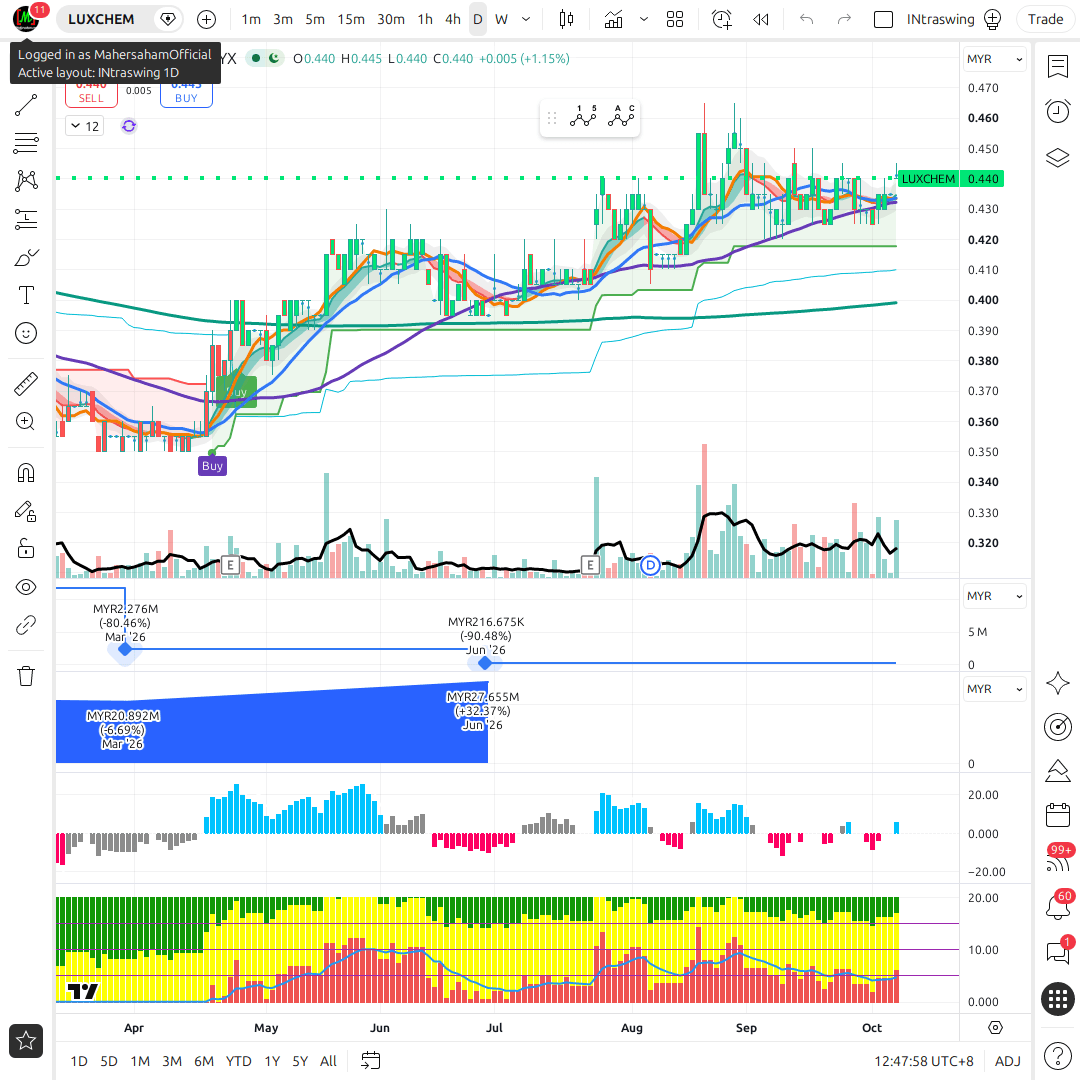
Task: Open the help center question mark
Action: click(1057, 1055)
